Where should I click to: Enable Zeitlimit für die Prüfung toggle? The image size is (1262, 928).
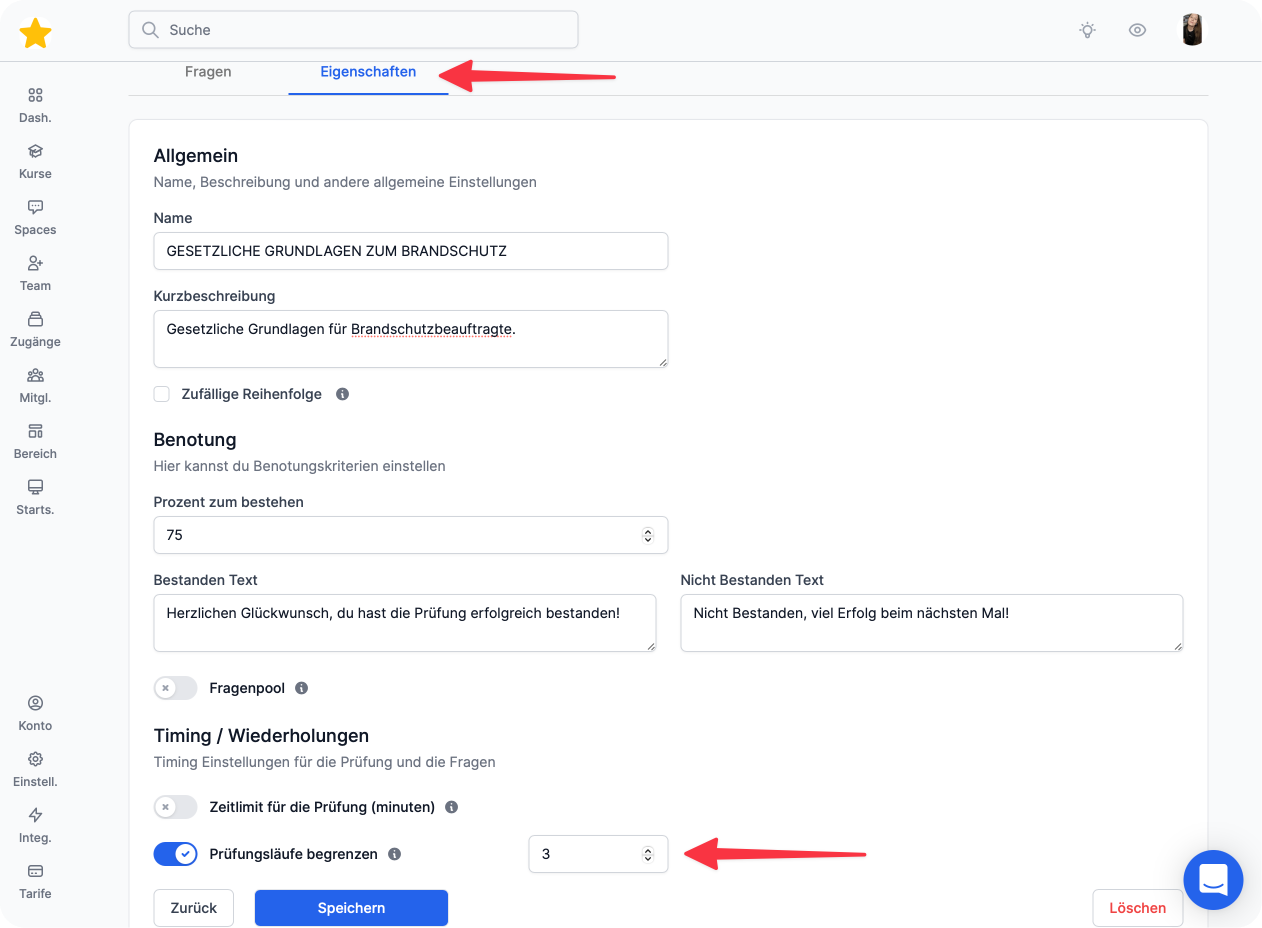(x=175, y=807)
